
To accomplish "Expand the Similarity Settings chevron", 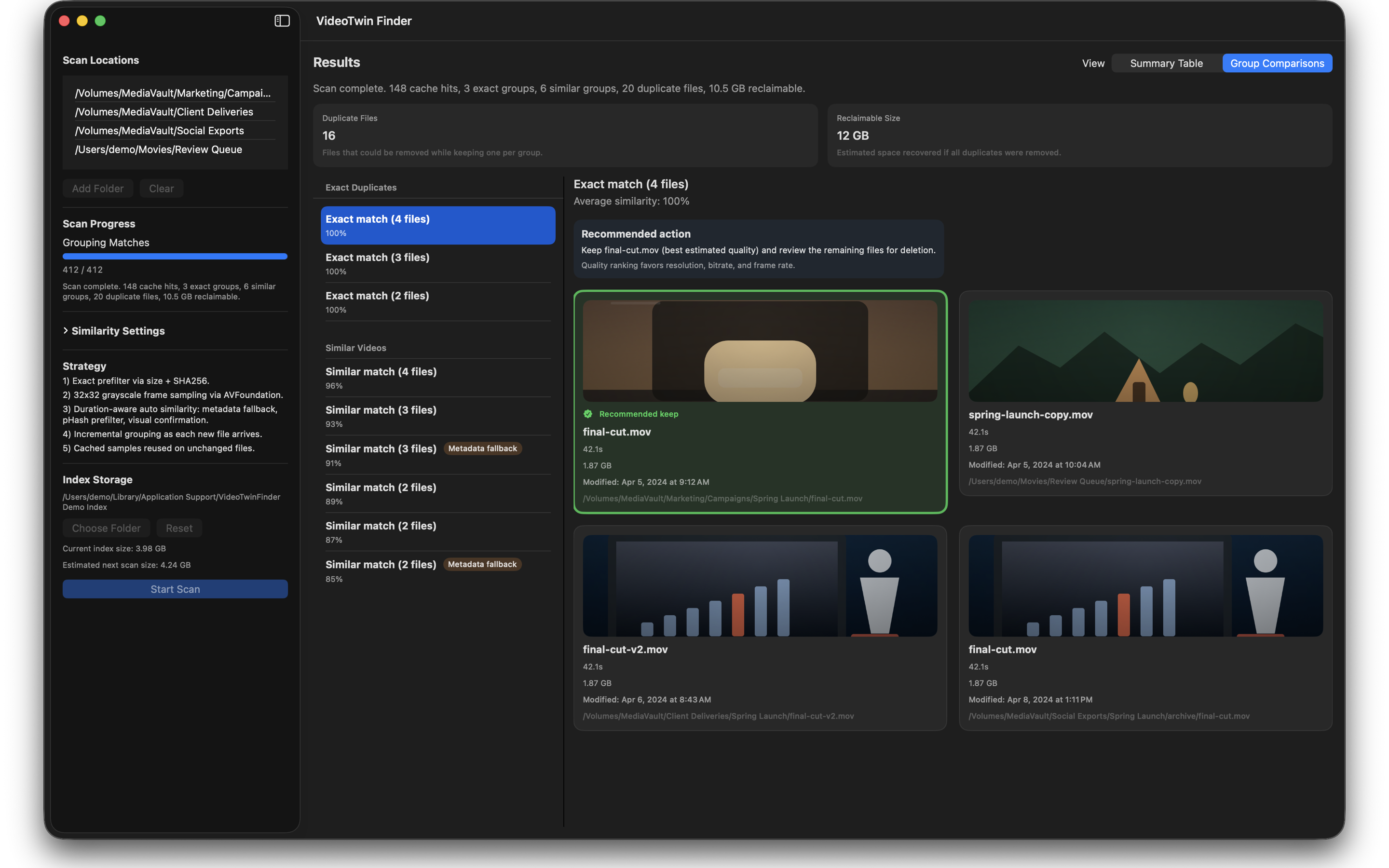I will click(66, 331).
